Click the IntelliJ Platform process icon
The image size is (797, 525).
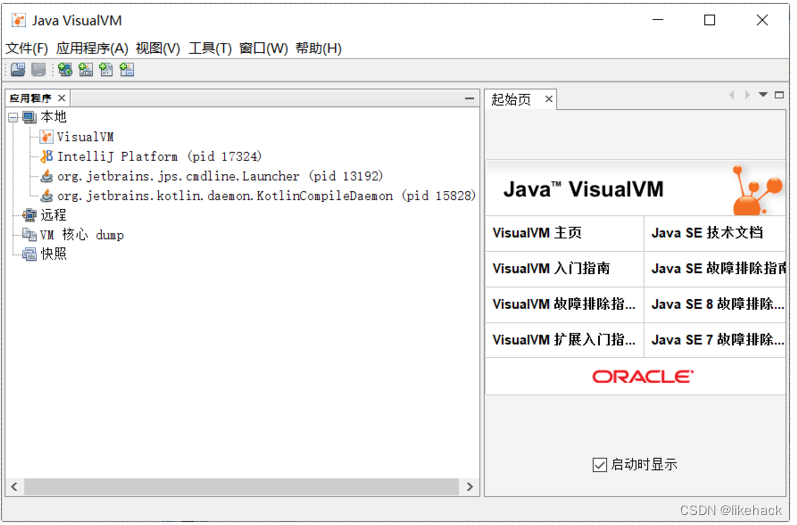pos(46,156)
